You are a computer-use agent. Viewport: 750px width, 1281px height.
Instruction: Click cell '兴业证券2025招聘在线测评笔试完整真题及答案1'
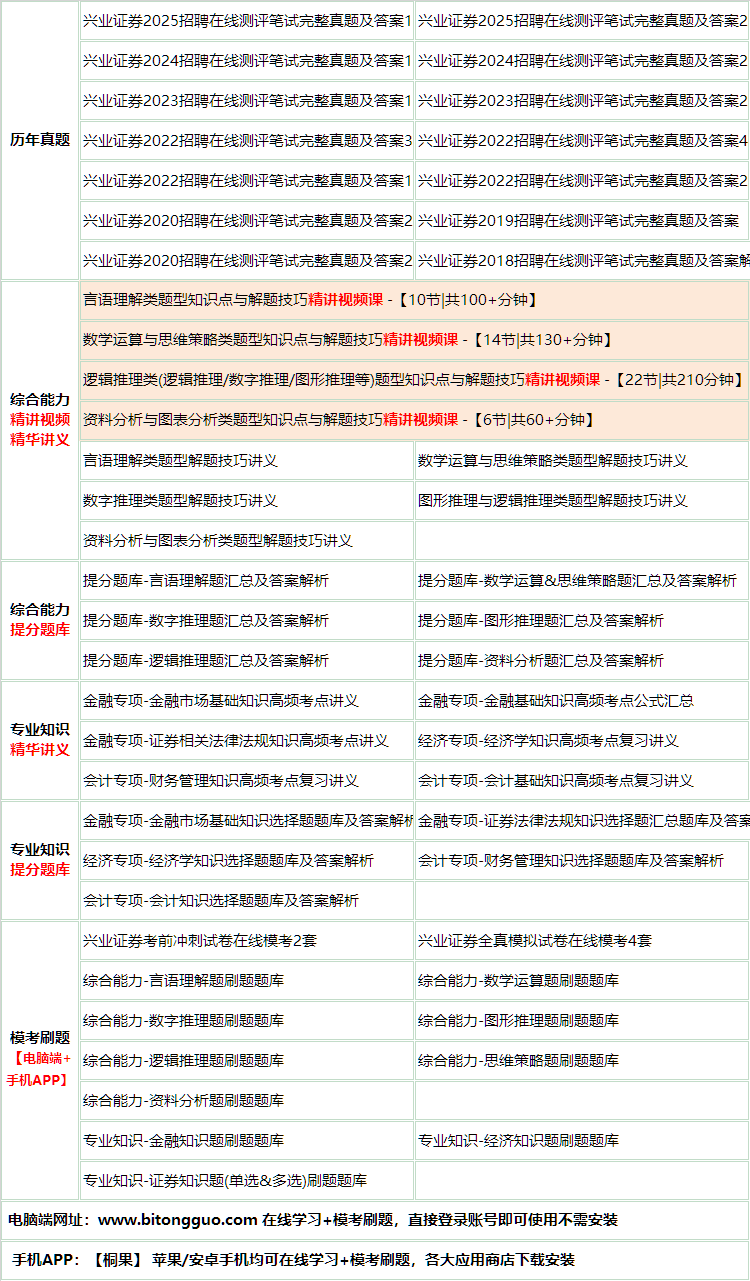click(x=247, y=21)
